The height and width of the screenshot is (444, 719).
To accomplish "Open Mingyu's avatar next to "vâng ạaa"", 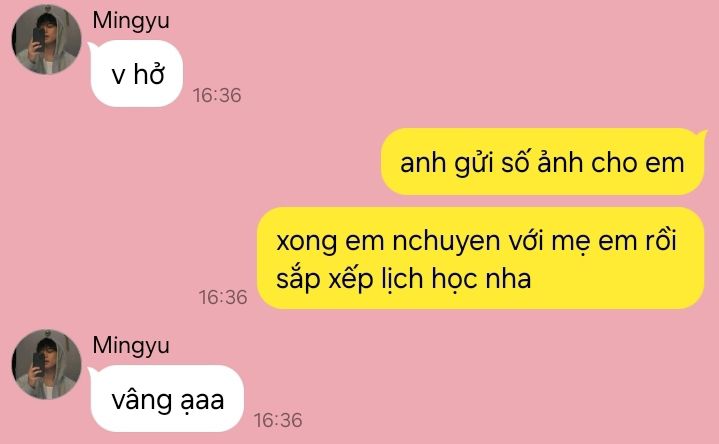I will pyautogui.click(x=46, y=364).
